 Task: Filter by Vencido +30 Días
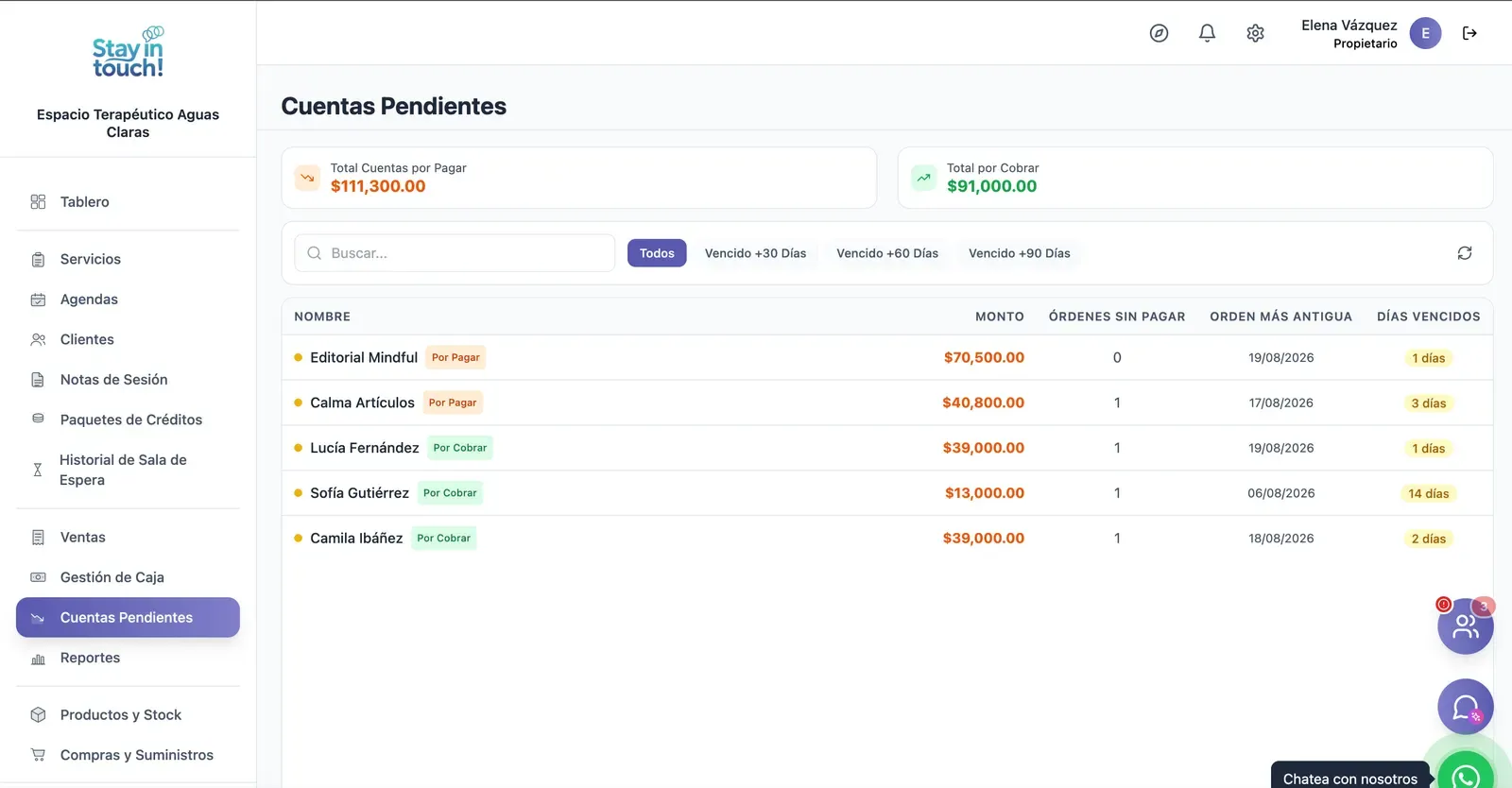pos(755,253)
